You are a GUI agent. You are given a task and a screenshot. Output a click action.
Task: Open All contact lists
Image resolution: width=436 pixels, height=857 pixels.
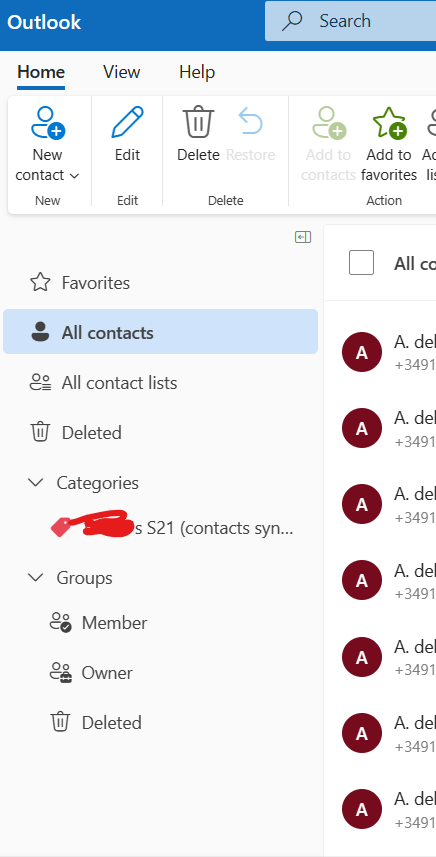tap(161, 383)
